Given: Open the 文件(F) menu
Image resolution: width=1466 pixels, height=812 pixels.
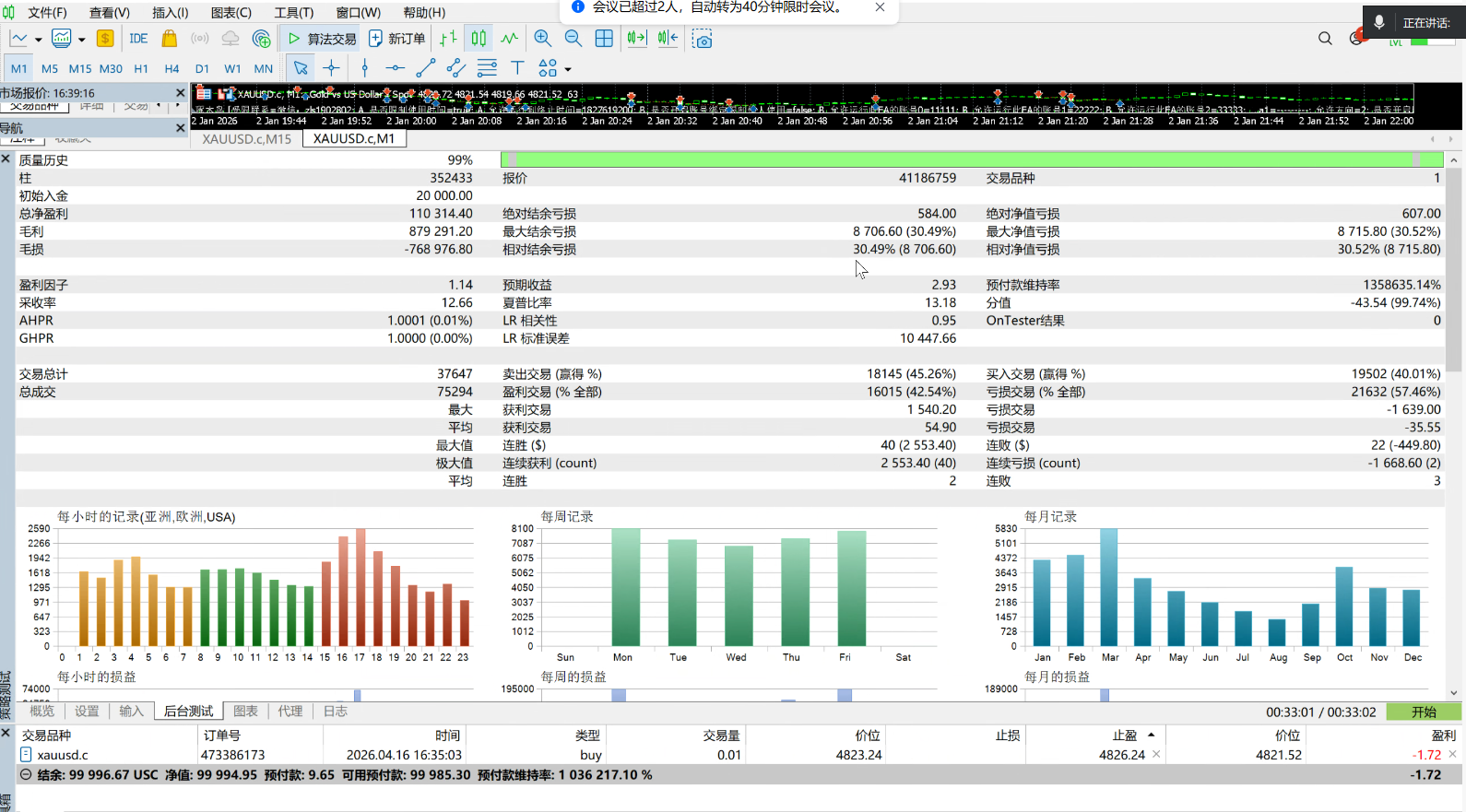Looking at the screenshot, I should point(47,12).
